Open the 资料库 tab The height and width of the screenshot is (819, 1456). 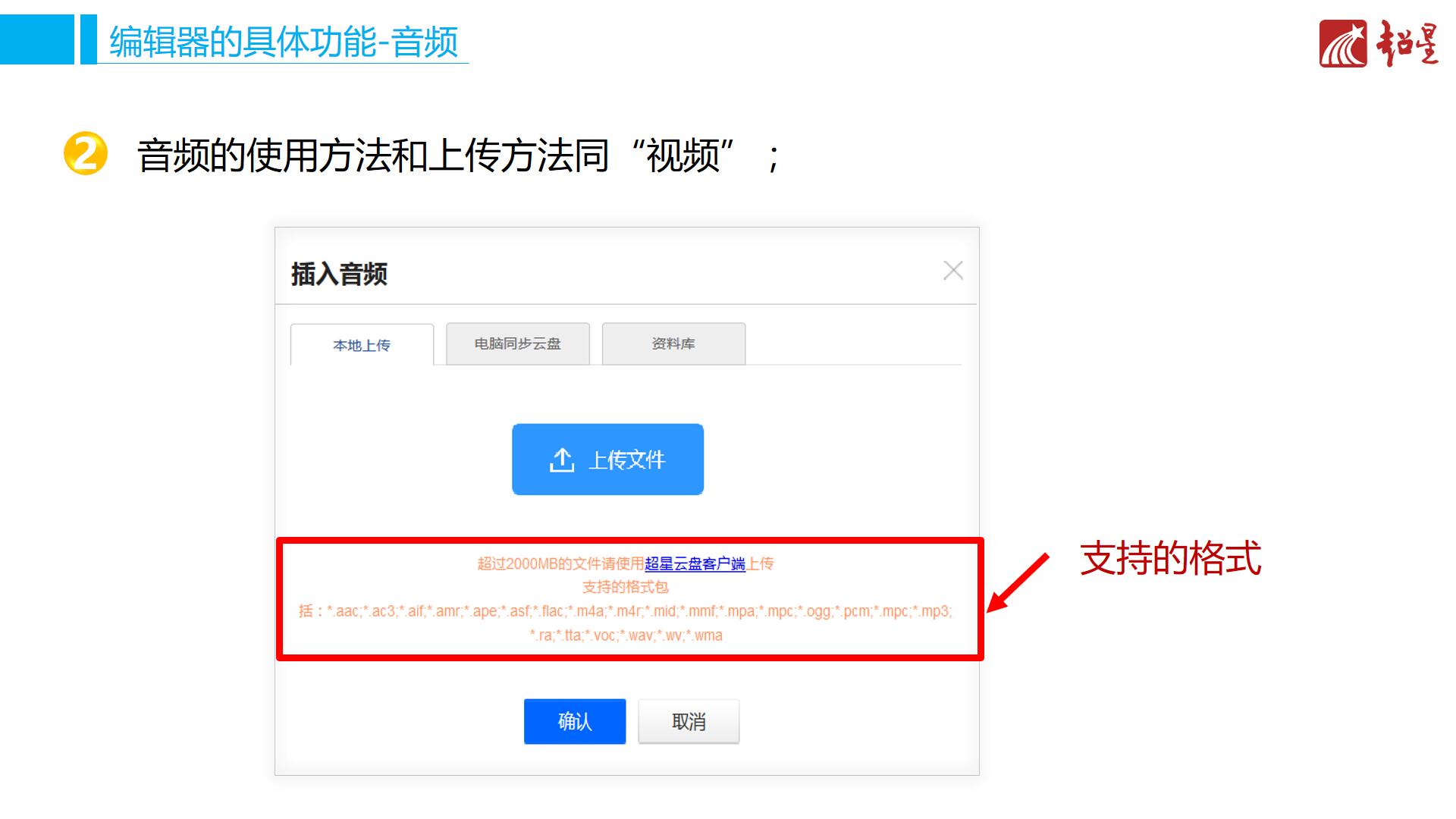click(x=673, y=344)
